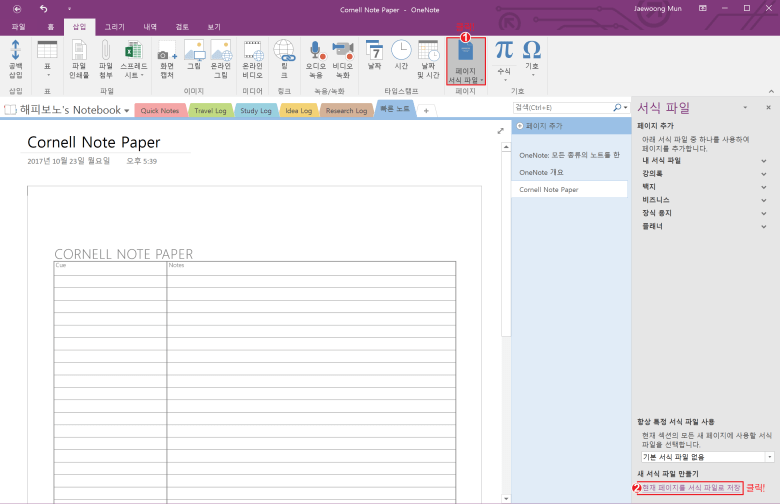Click the Undo arrow in title bar
This screenshot has height=504, width=780.
(43, 9)
